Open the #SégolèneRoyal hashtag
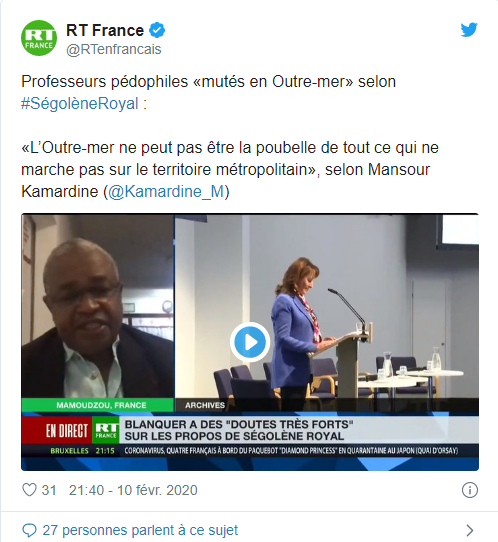Image resolution: width=498 pixels, height=542 pixels. pyautogui.click(x=80, y=103)
